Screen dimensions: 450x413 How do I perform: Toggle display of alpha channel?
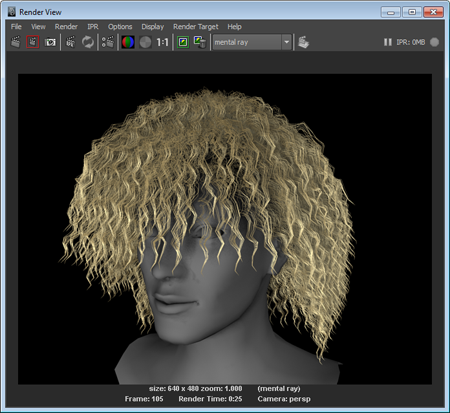tap(145, 42)
